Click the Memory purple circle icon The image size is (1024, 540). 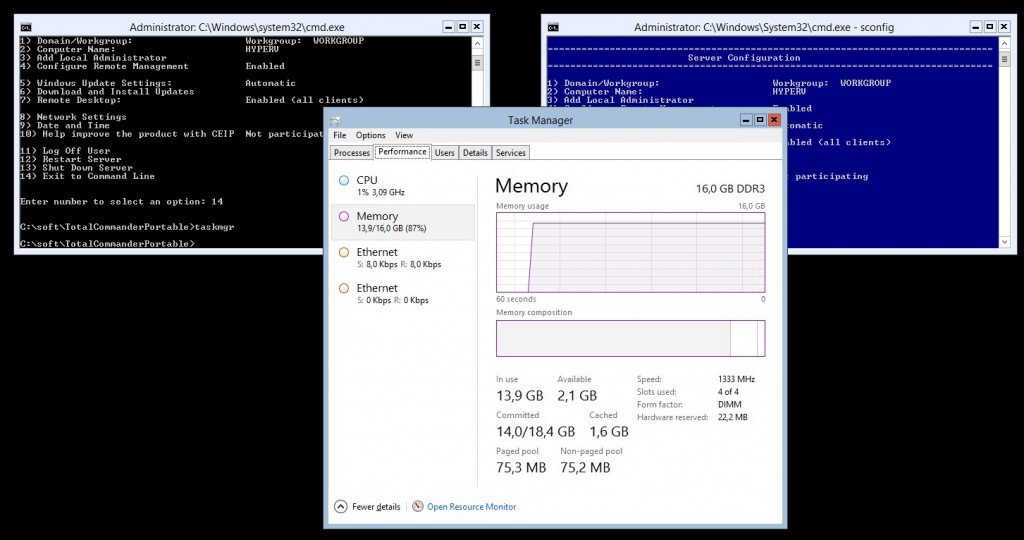[x=344, y=217]
